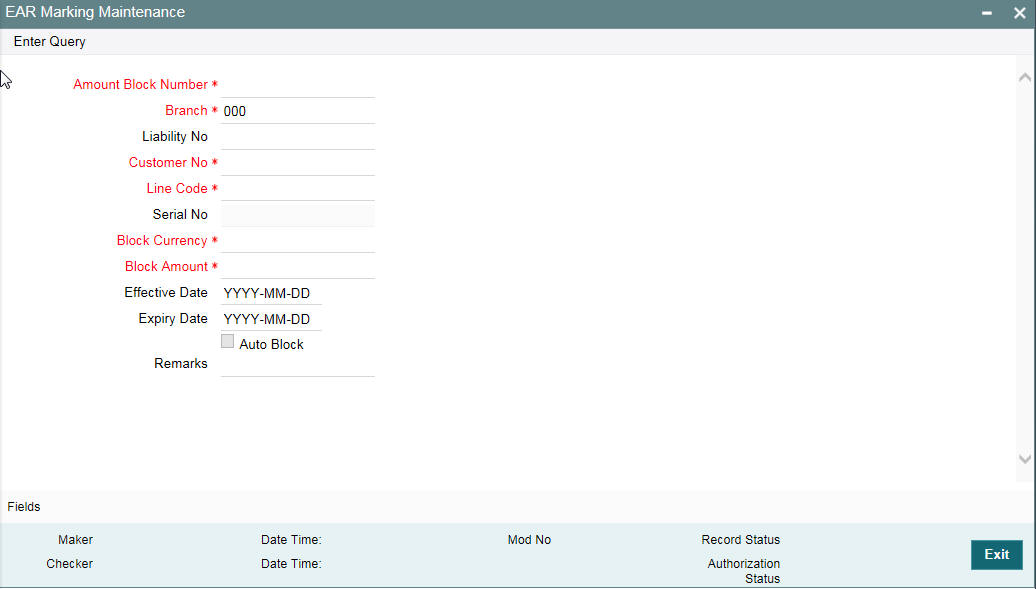Click the Record Status label
Screen dimensions: 1036x589
click(x=741, y=540)
